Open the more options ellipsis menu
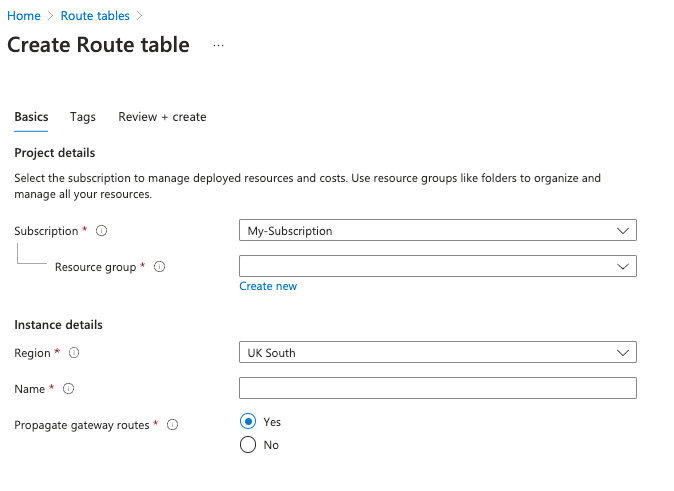The image size is (674, 491). click(x=218, y=46)
